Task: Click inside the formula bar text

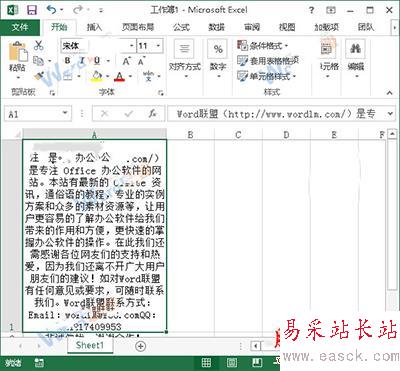Action: (277, 114)
